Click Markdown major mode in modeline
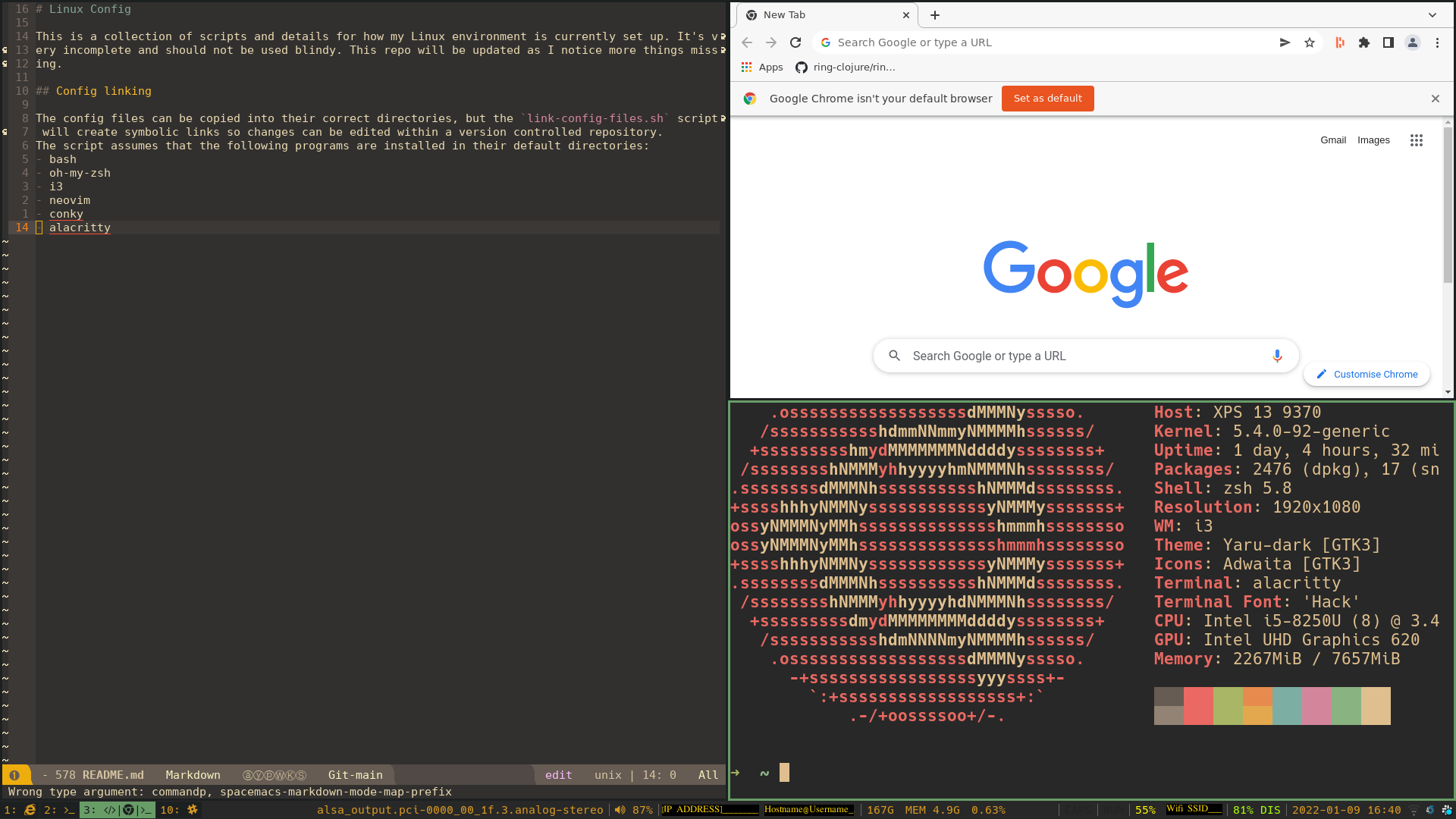1456x819 pixels. [x=193, y=775]
